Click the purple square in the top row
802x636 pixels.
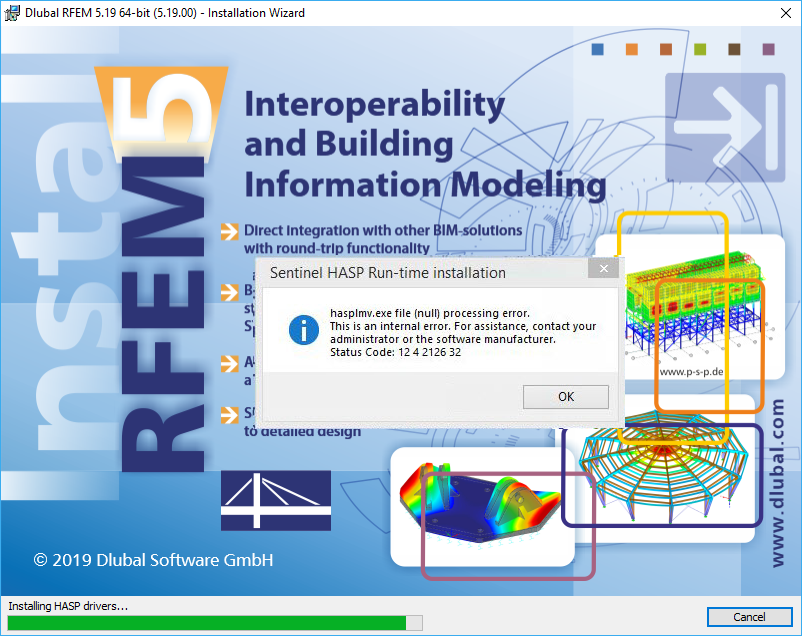768,49
